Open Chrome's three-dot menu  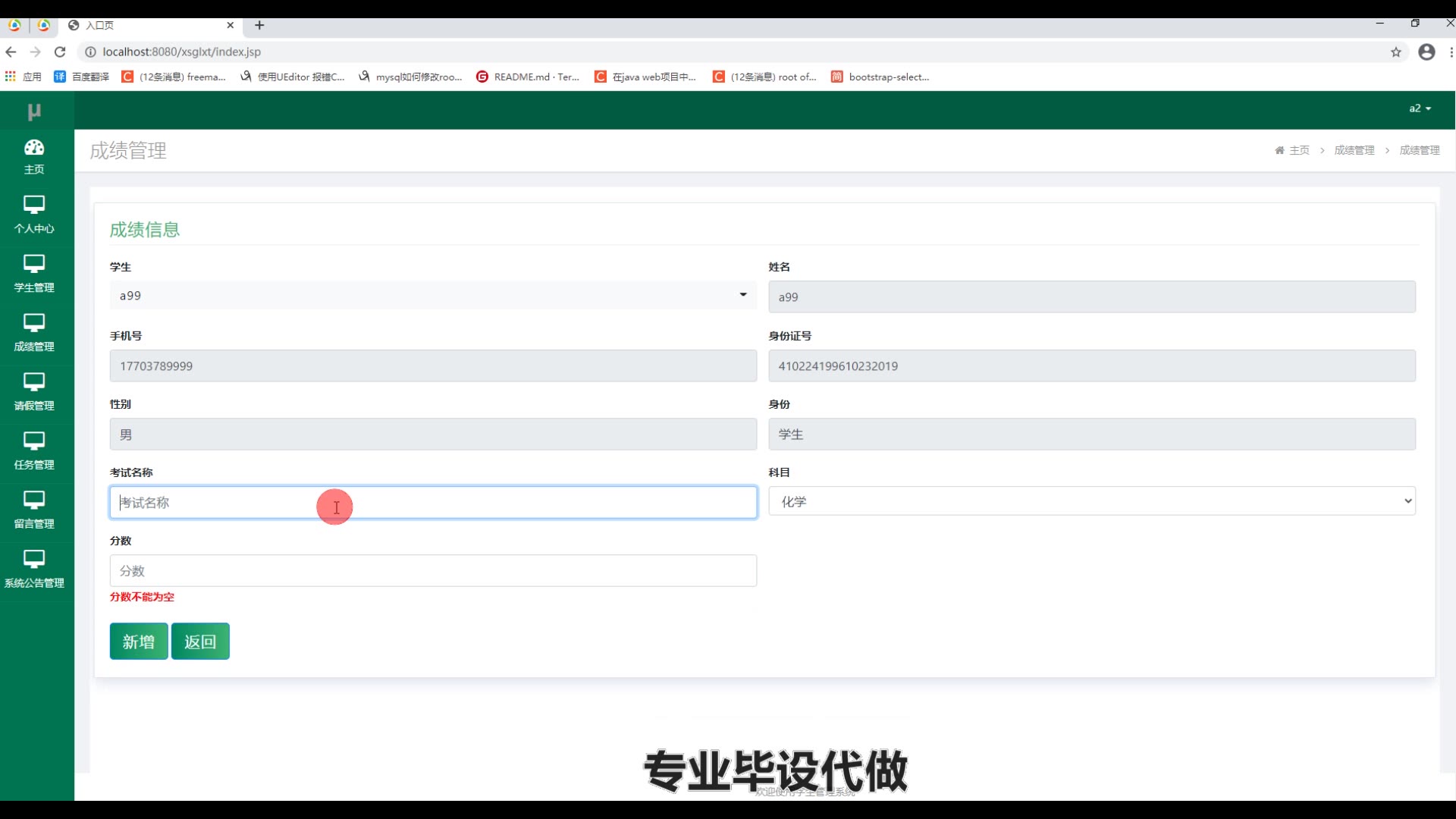pos(1451,52)
